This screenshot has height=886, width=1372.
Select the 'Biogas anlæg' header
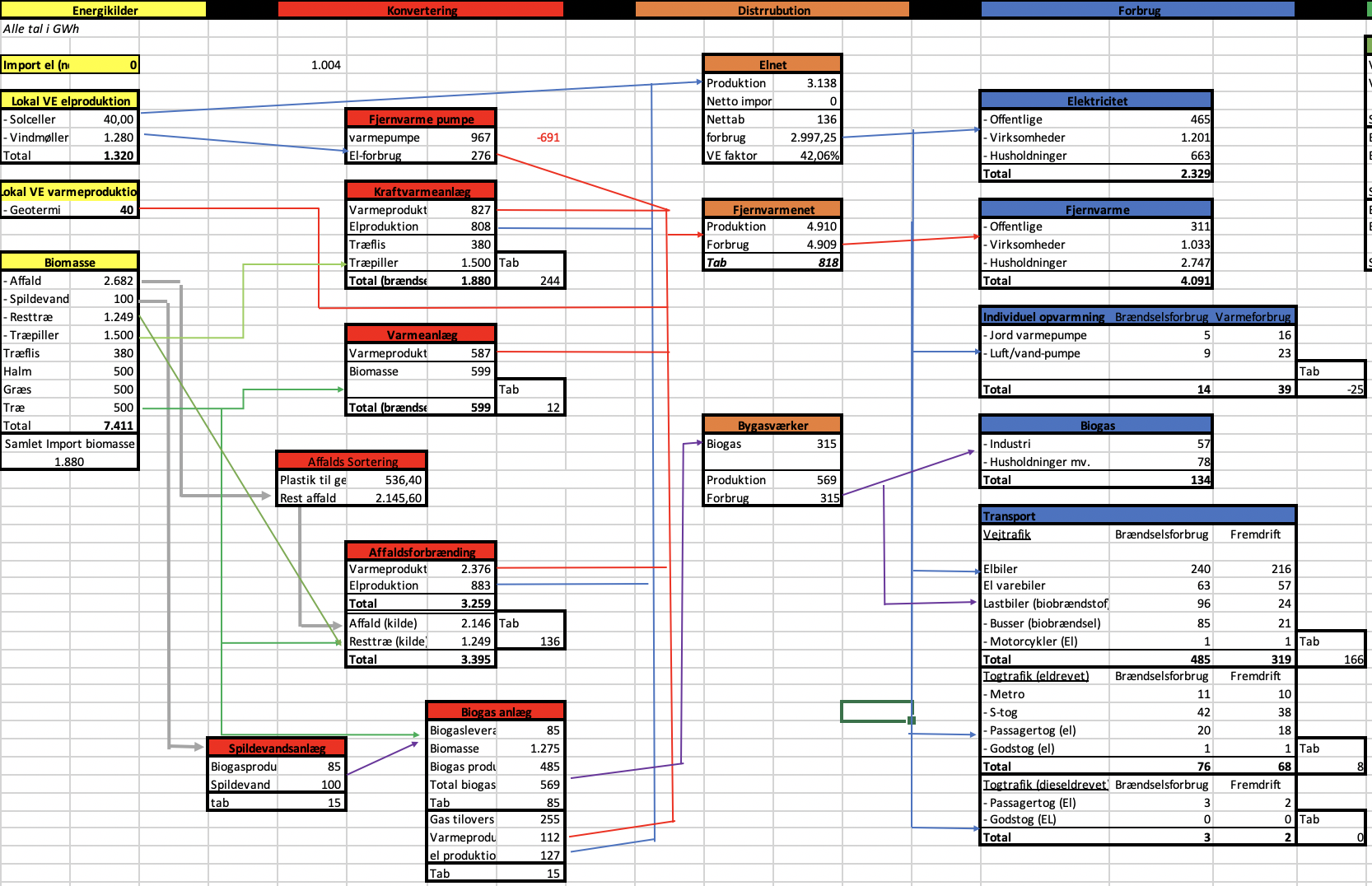495,711
